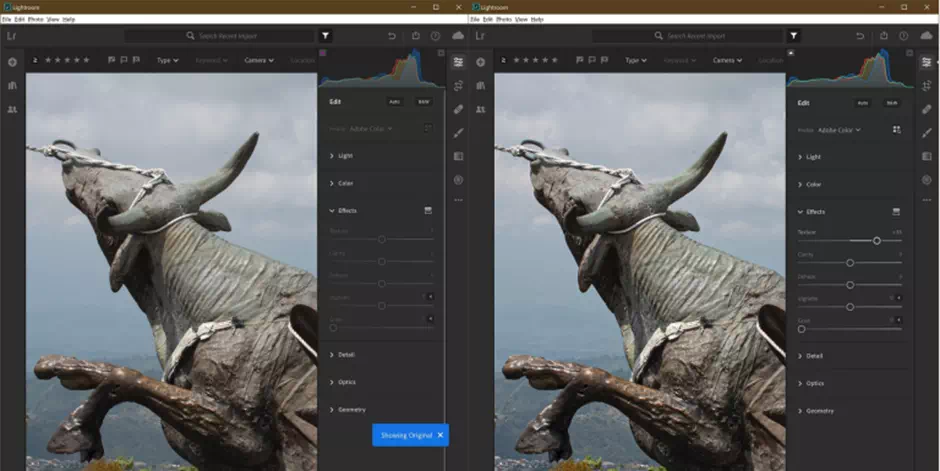The image size is (940, 471).
Task: Open the three-dot more menu in right window
Action: (x=927, y=200)
